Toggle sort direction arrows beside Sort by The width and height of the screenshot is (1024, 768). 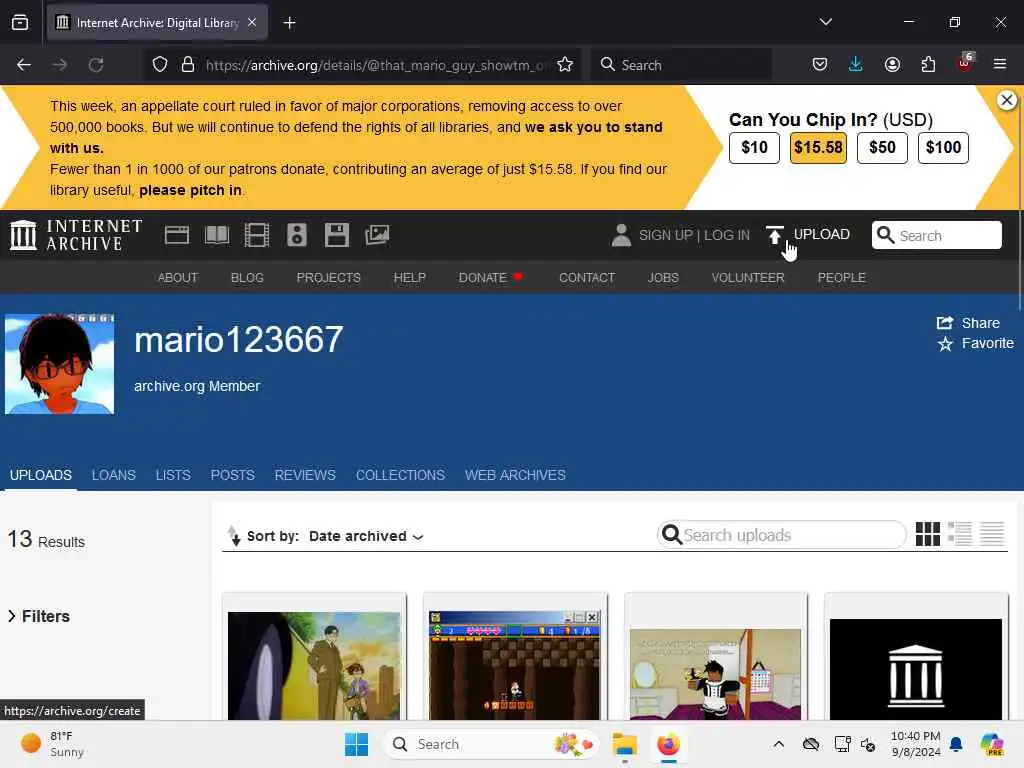point(234,536)
